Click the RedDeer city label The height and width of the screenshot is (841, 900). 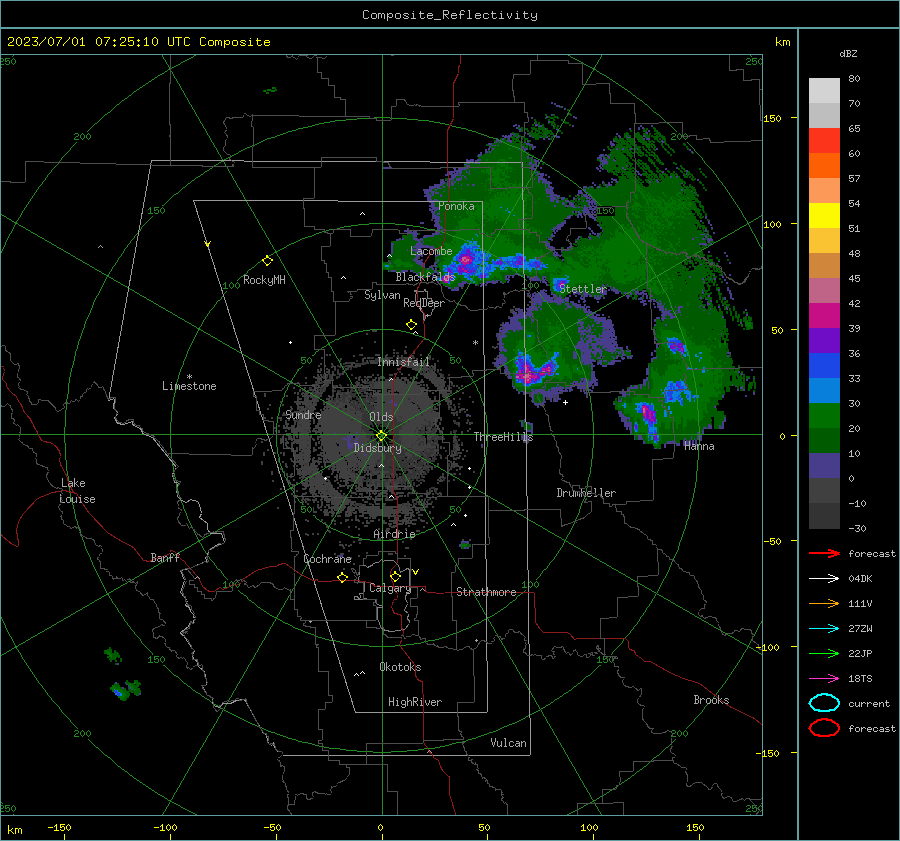point(424,303)
